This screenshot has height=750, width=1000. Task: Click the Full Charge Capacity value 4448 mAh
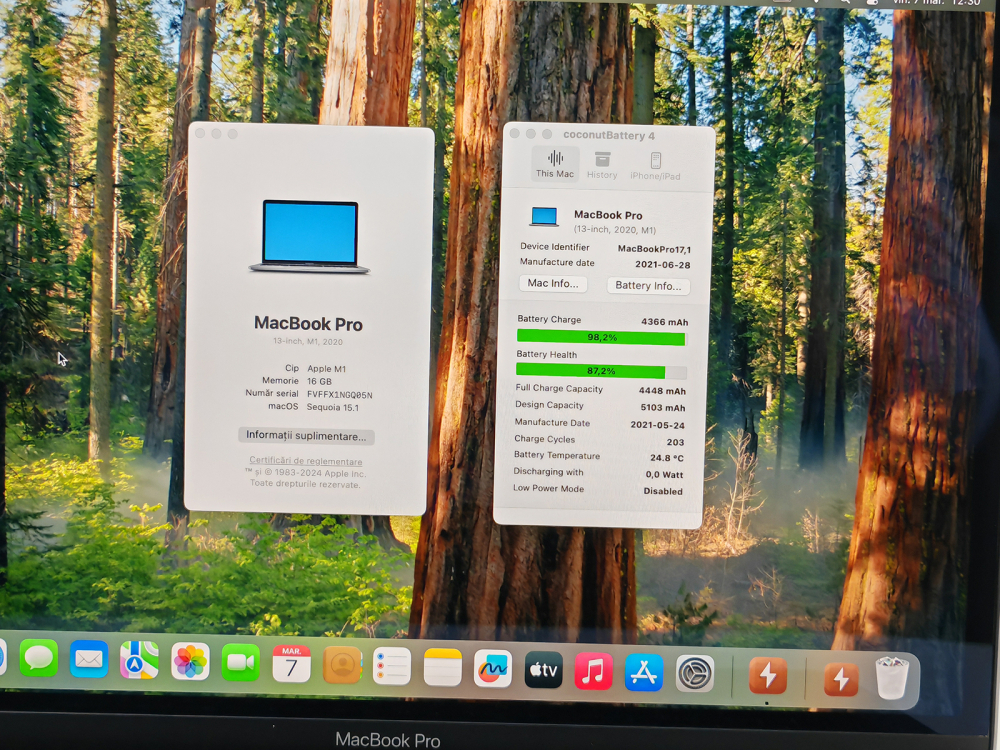pos(662,391)
